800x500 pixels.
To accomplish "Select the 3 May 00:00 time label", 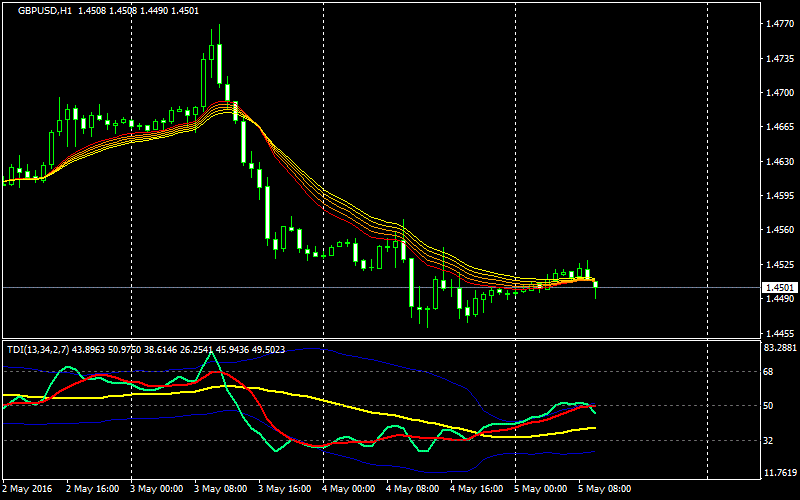I will [157, 489].
